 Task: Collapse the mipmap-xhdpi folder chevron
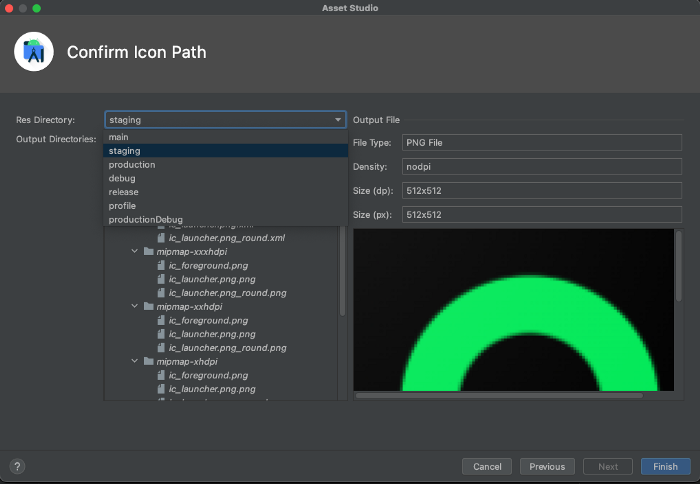[134, 361]
